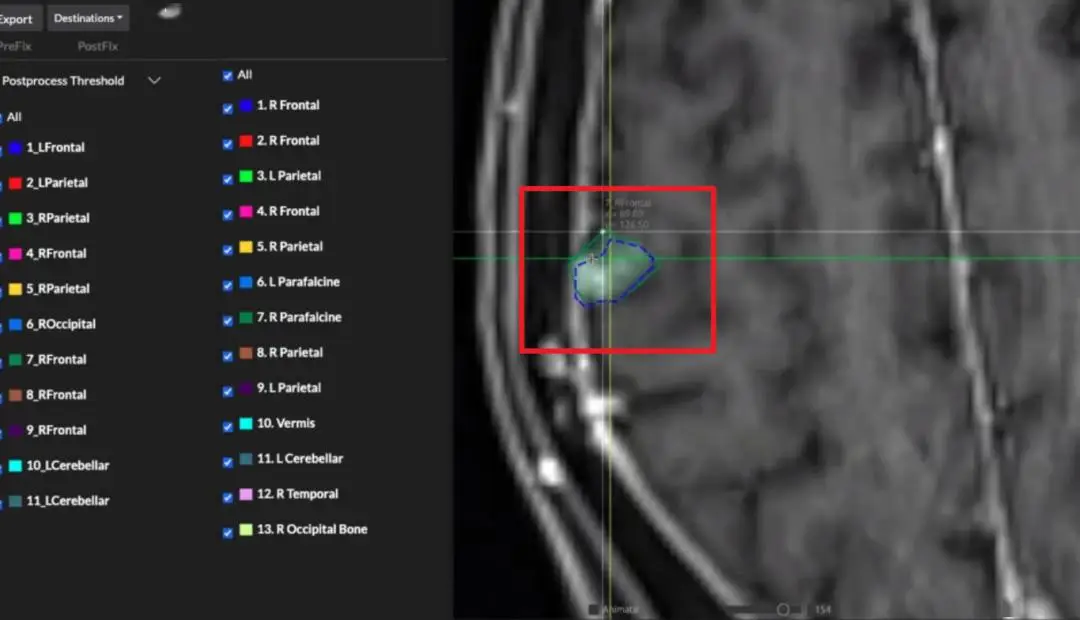Click teal swatch of 11. L Cerebellar
The height and width of the screenshot is (620, 1080).
pos(246,459)
